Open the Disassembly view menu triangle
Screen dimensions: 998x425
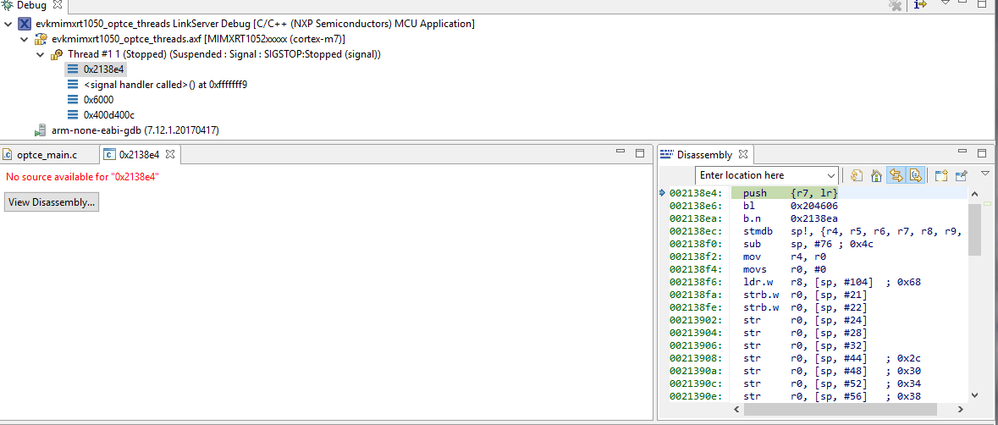[x=985, y=173]
